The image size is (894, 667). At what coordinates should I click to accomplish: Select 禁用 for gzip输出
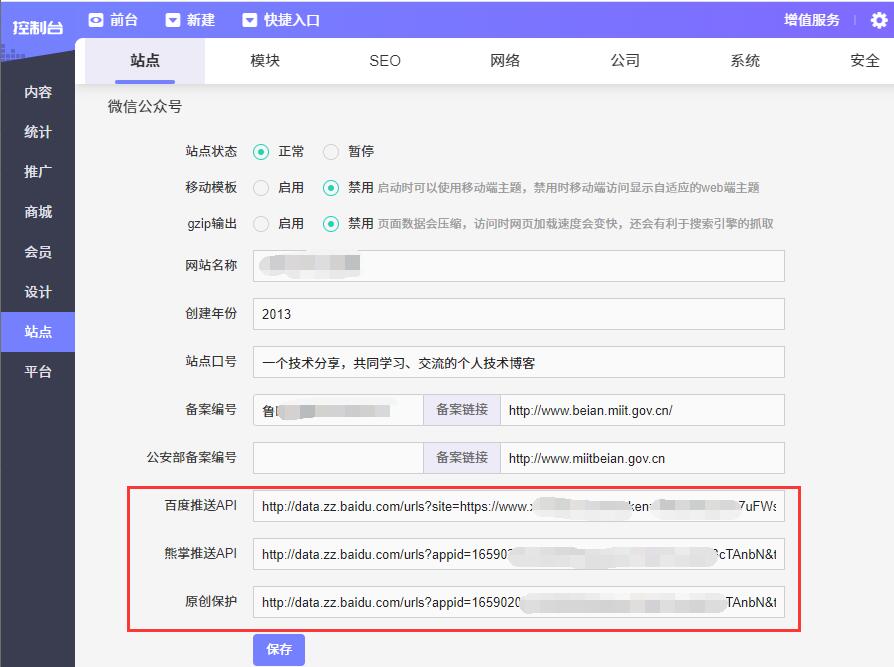[331, 224]
